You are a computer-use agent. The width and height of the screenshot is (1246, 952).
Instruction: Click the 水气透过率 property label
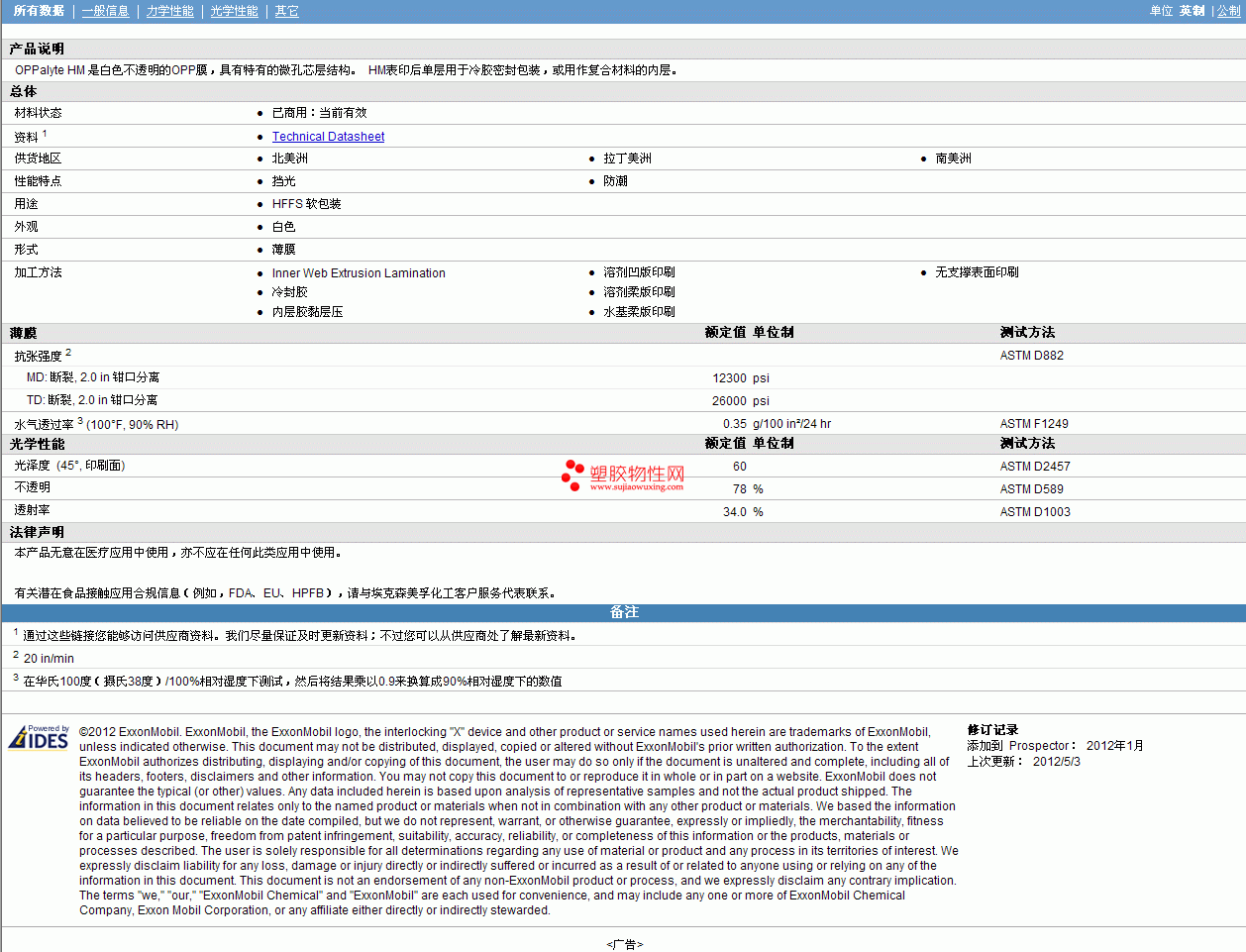(x=45, y=424)
